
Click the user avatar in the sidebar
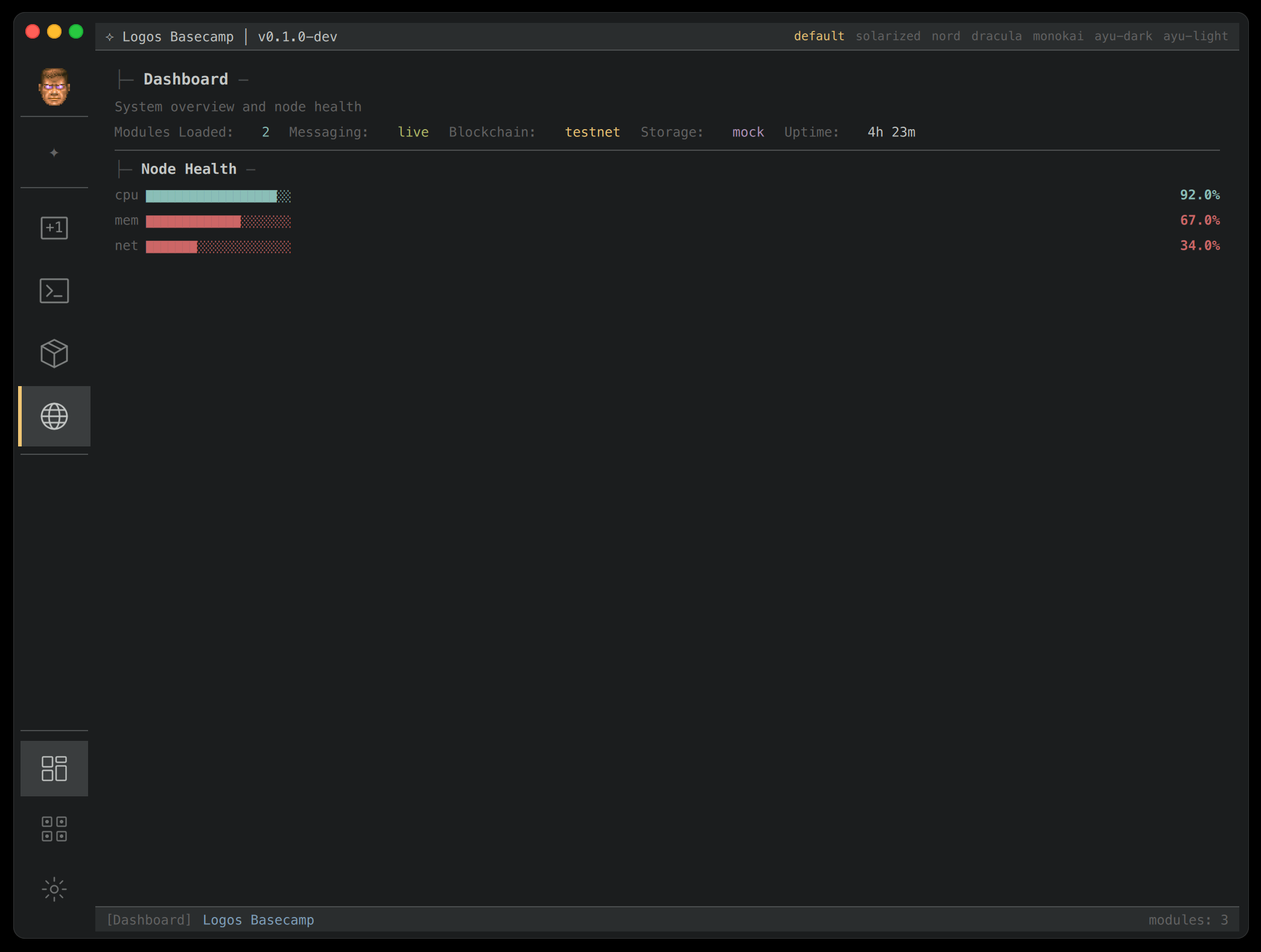tap(54, 87)
